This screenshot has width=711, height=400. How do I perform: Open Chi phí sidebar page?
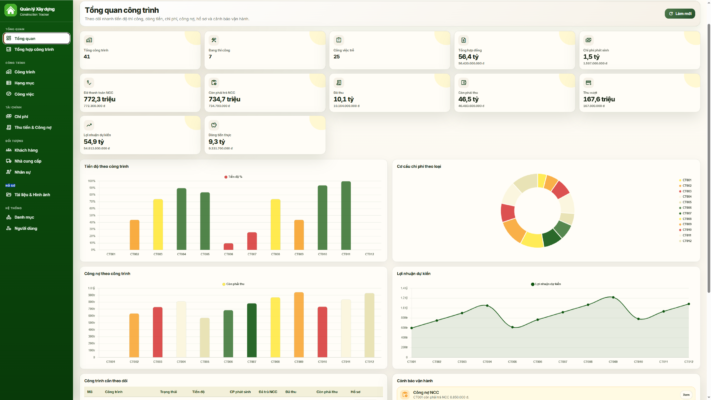tap(36, 117)
